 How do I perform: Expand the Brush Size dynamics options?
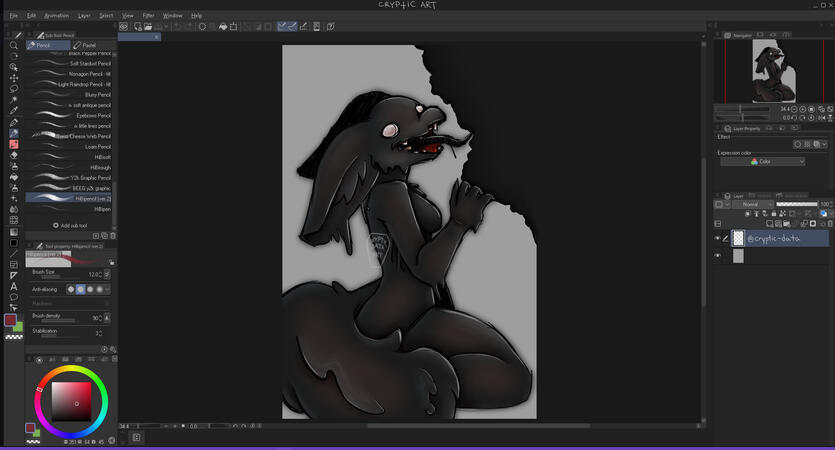(108, 274)
